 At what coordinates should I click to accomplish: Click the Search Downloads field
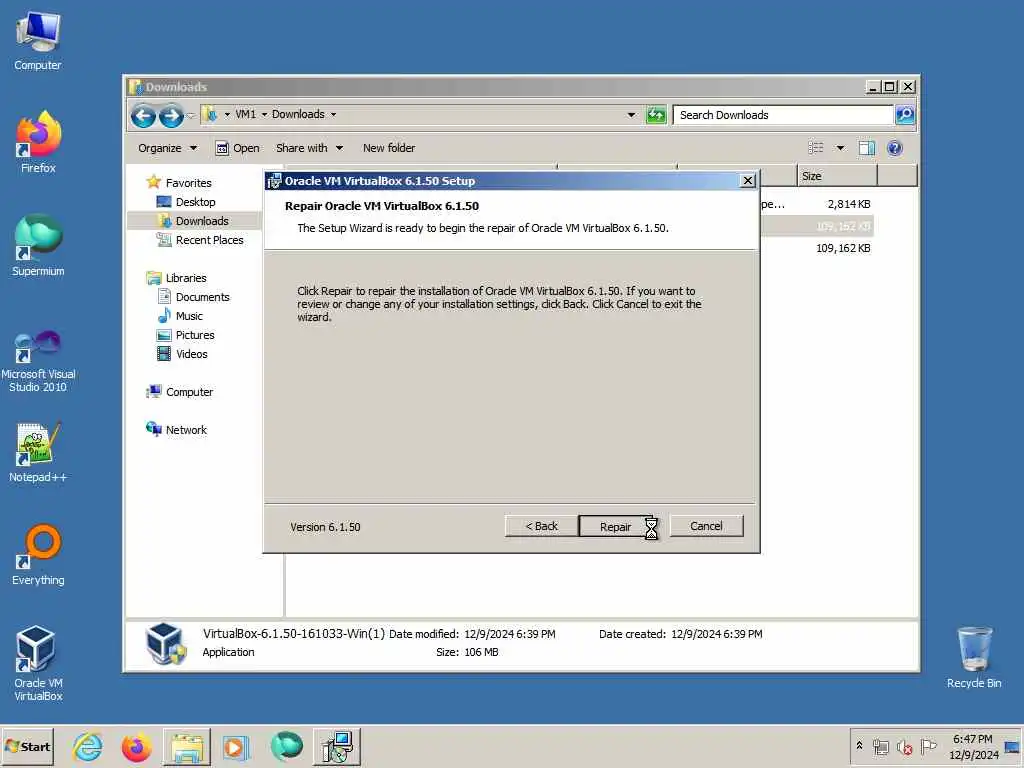pyautogui.click(x=782, y=115)
